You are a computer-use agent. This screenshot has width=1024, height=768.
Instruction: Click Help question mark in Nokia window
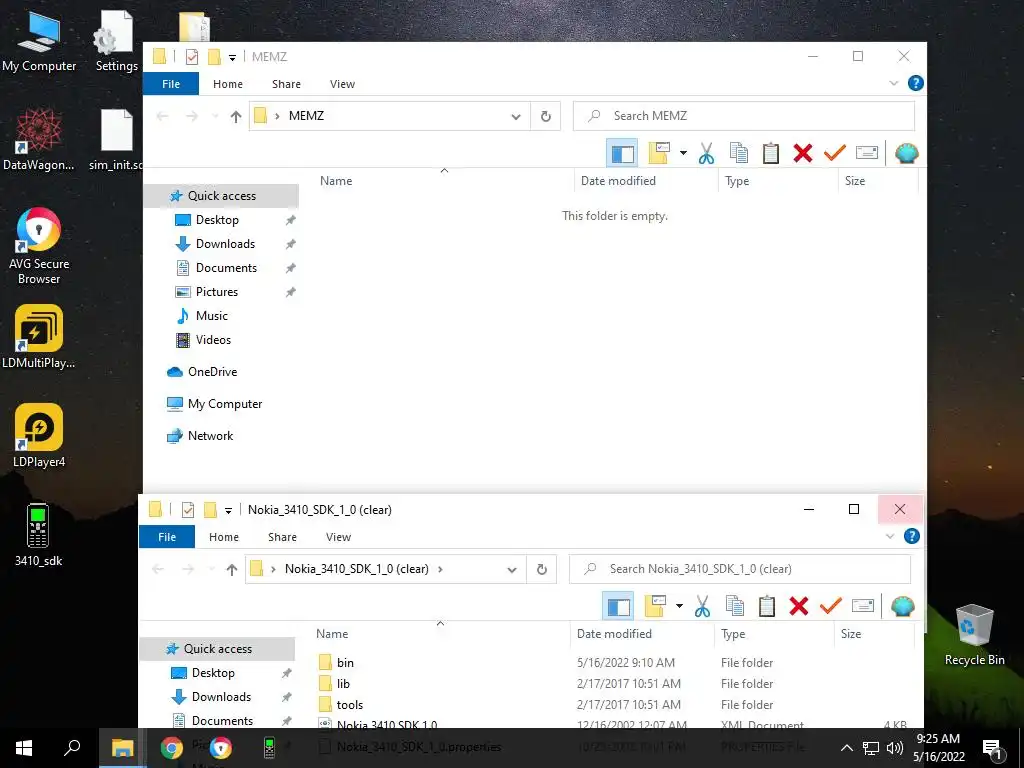click(x=912, y=536)
